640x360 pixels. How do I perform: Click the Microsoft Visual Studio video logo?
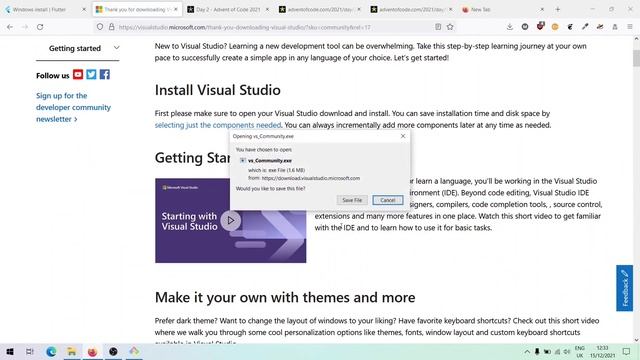click(x=180, y=188)
